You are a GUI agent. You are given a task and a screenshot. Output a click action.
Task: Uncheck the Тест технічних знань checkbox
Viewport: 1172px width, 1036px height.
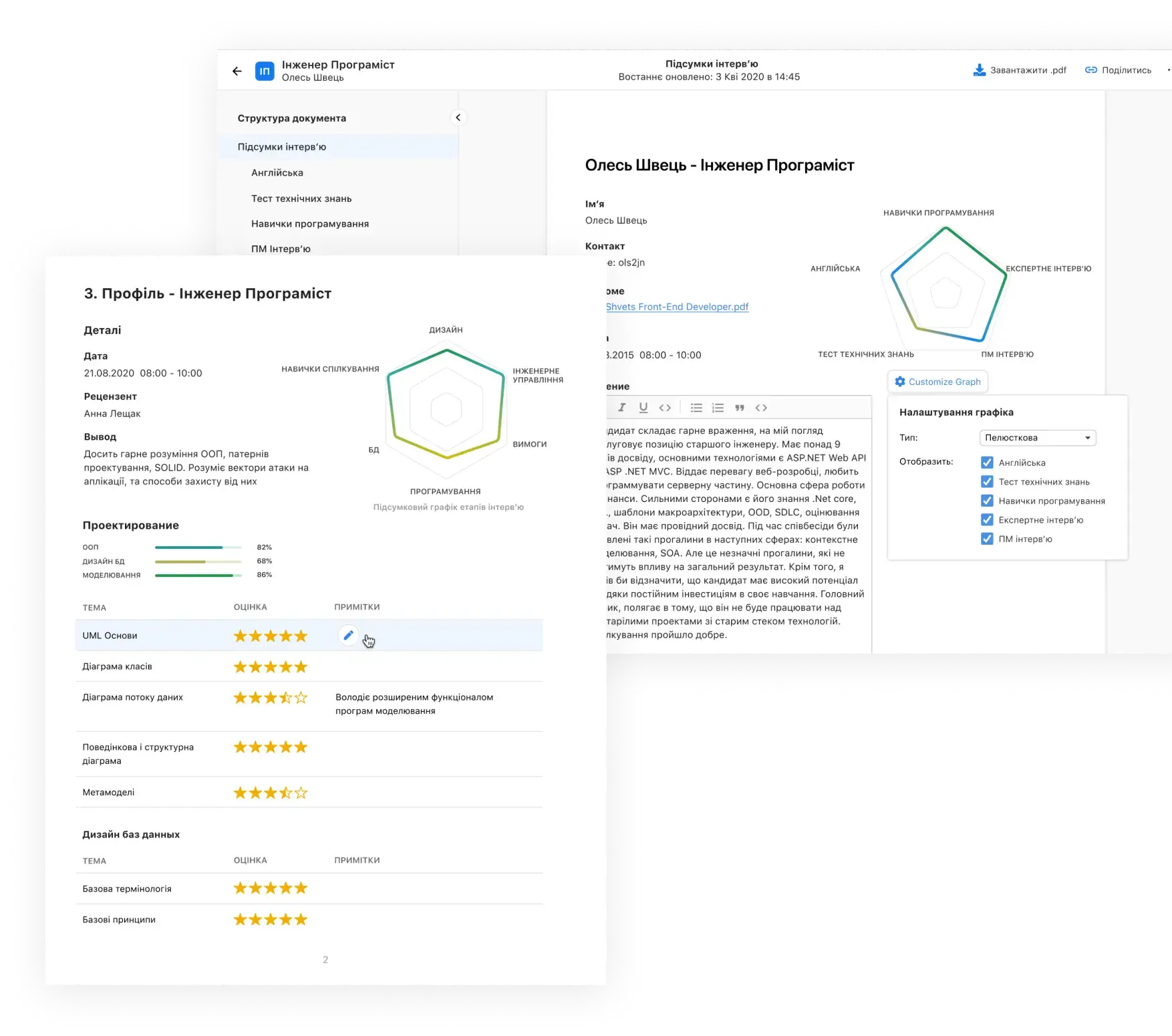click(x=987, y=481)
